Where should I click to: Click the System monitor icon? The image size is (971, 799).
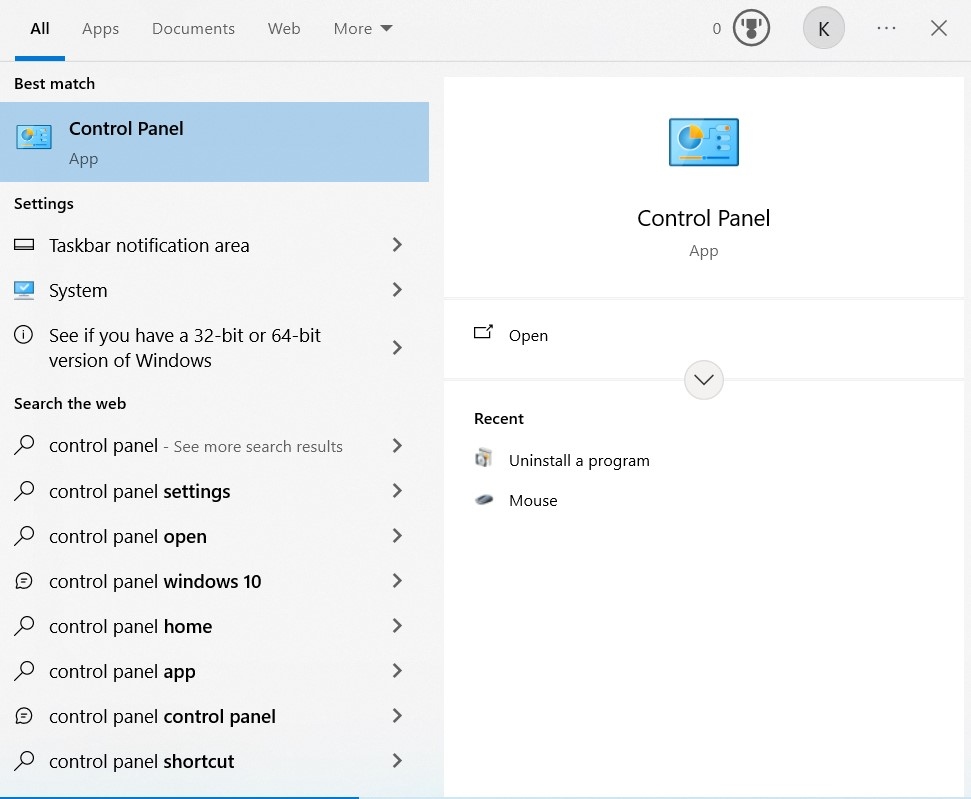[x=24, y=290]
